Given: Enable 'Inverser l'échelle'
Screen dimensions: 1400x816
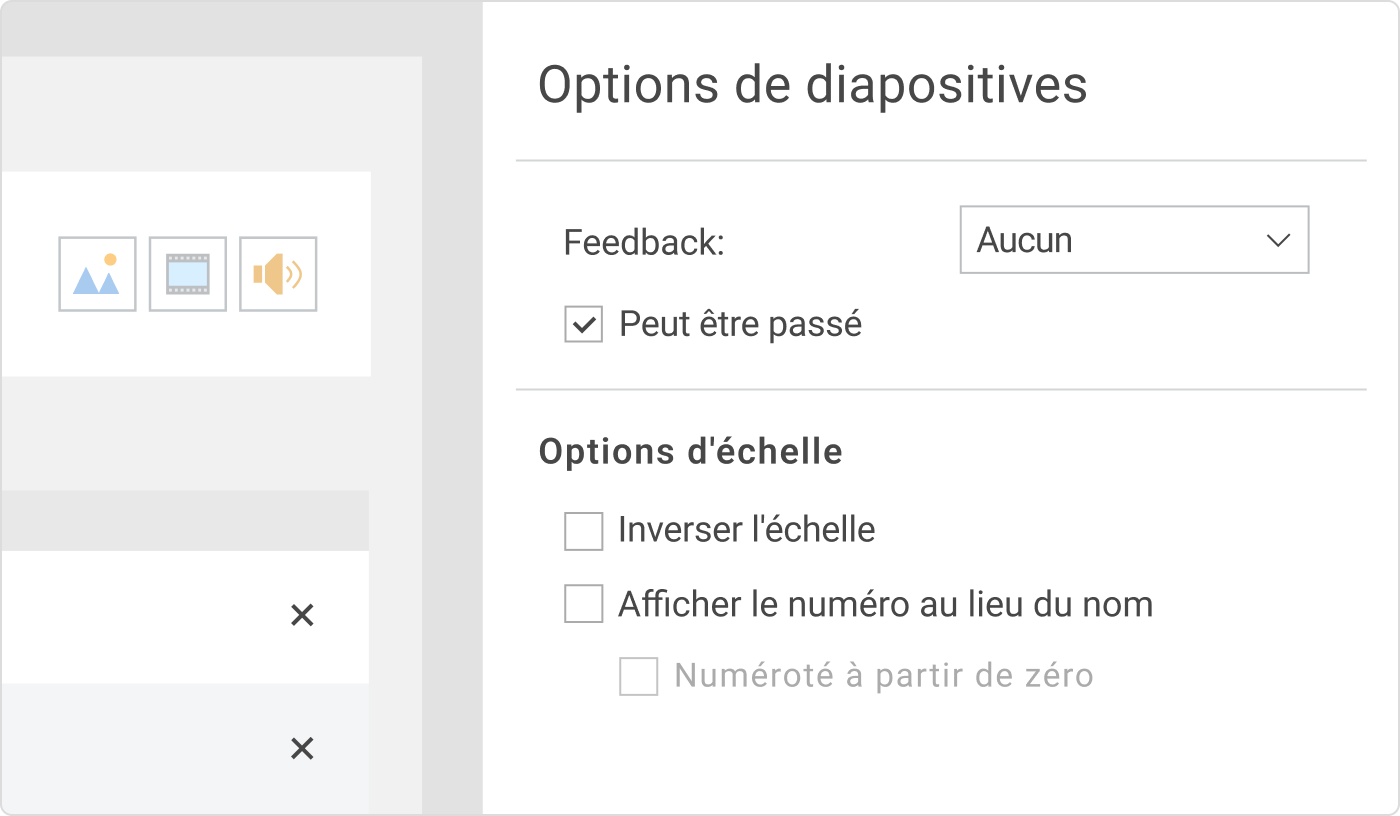Looking at the screenshot, I should pyautogui.click(x=583, y=530).
